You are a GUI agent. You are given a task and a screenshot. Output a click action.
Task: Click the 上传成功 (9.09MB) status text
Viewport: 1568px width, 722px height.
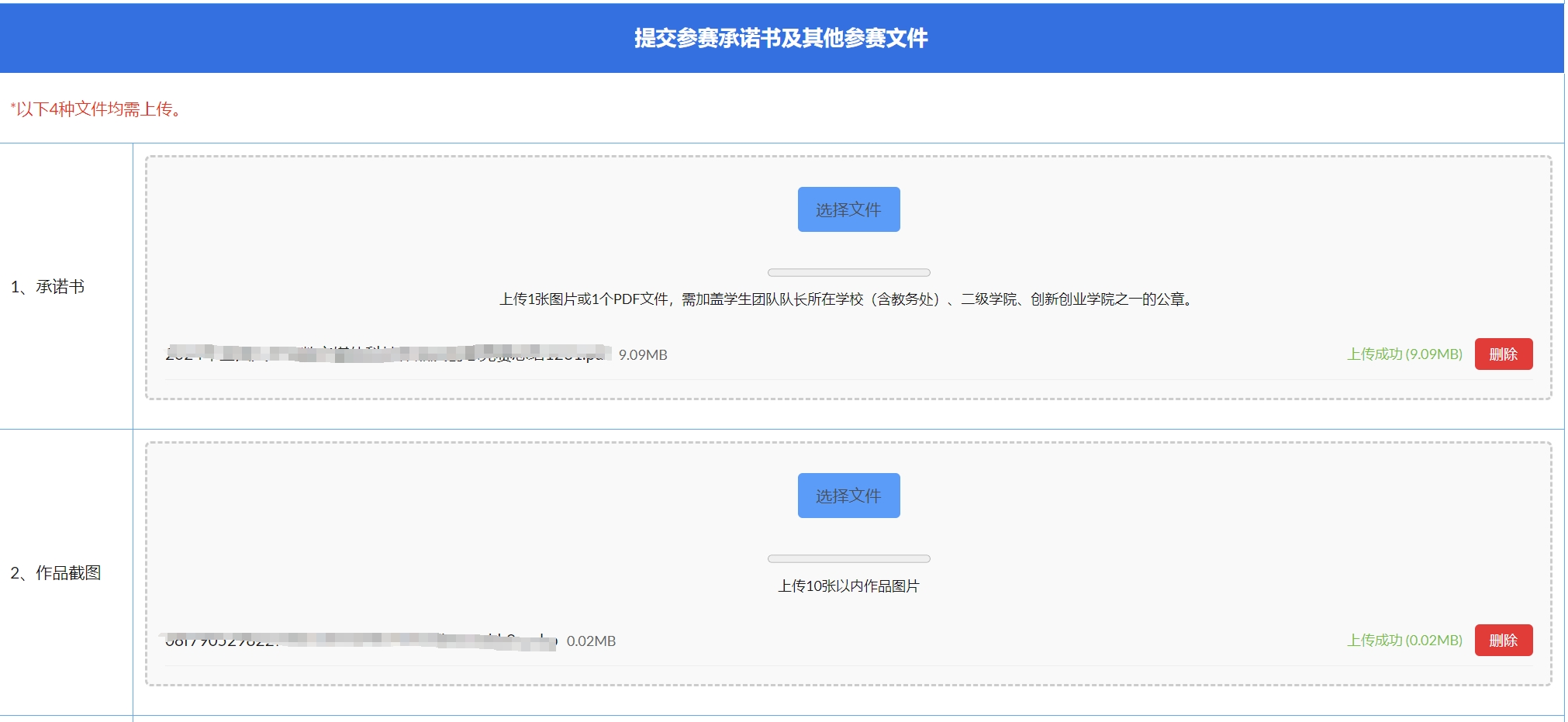point(1404,354)
